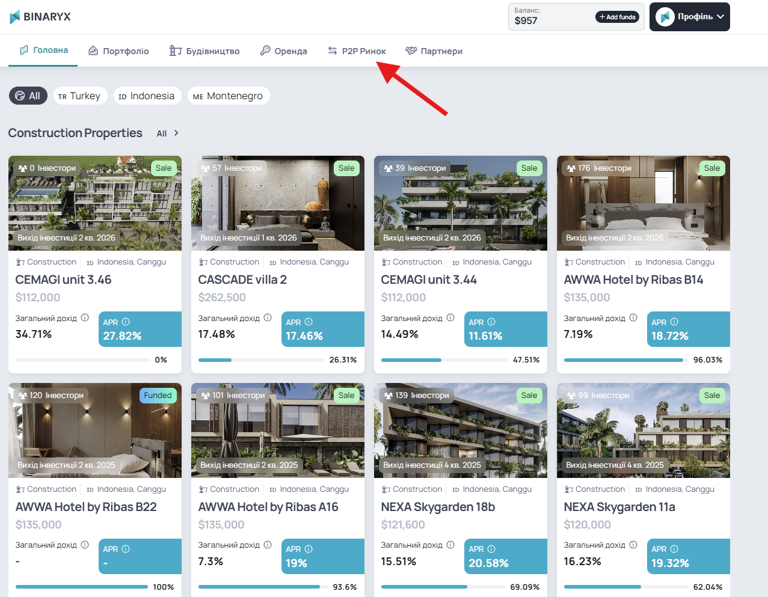Click chevron next to Construction Properties All

click(x=176, y=133)
